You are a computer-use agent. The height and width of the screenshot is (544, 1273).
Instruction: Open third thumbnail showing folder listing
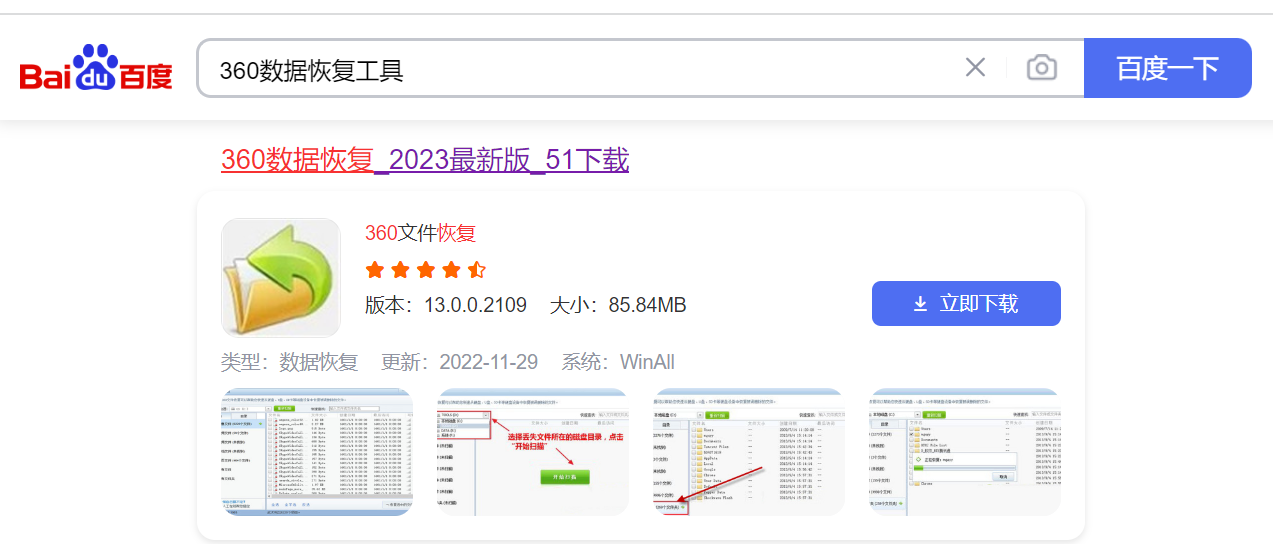point(749,452)
